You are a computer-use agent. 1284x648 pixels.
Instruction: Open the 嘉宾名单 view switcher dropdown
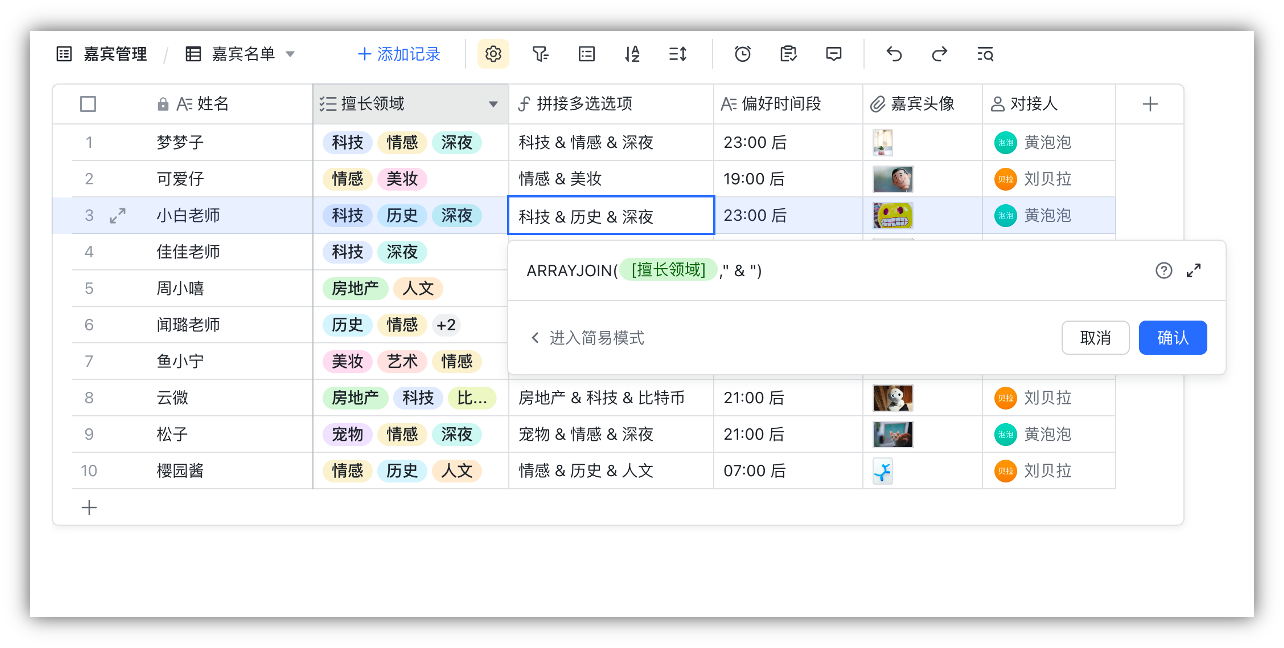pos(289,54)
